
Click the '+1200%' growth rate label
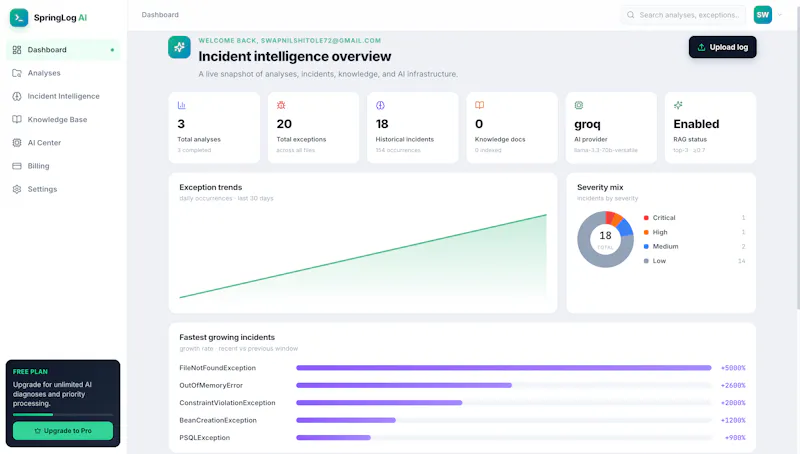[x=733, y=420]
